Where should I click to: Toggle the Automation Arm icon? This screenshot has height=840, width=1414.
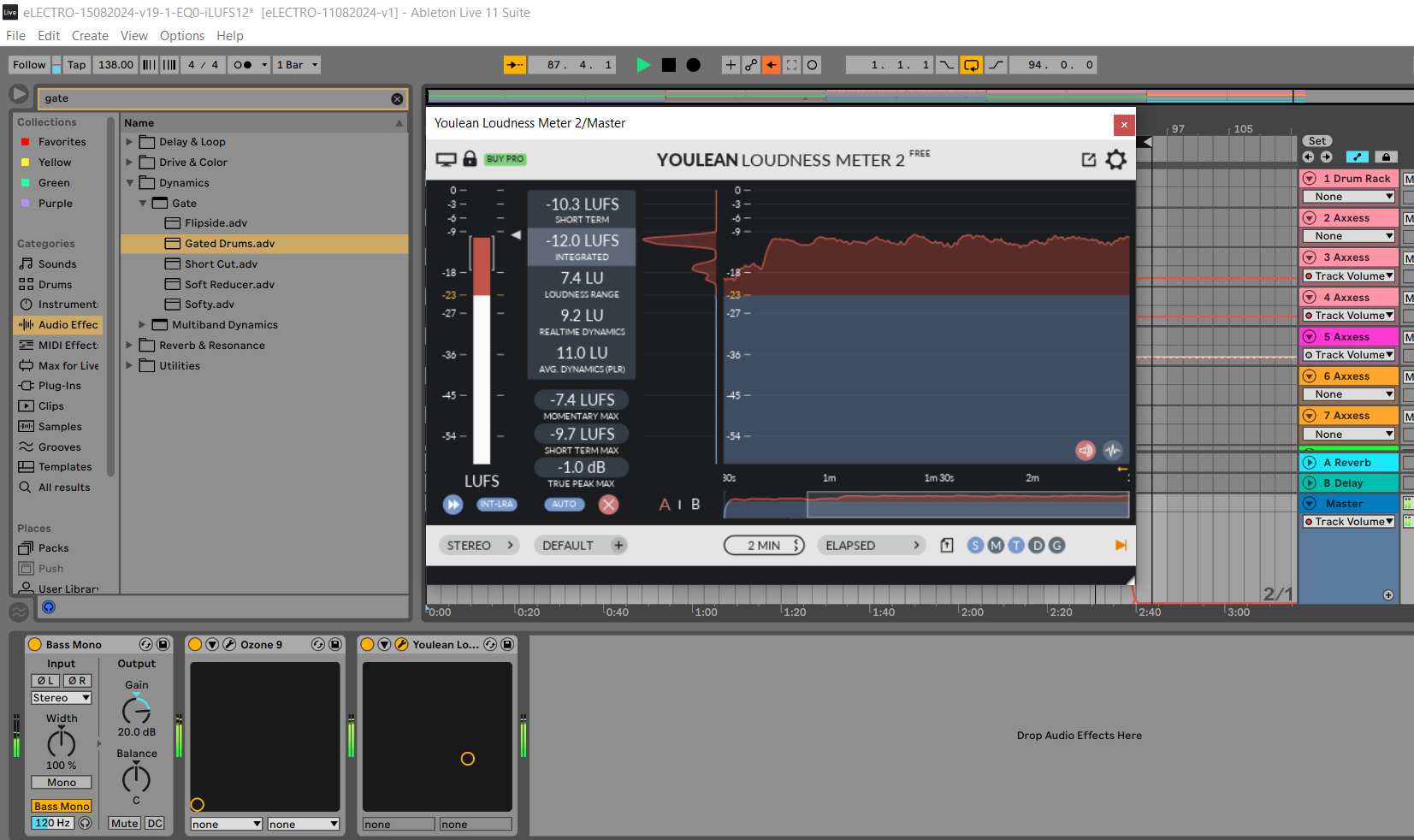click(751, 65)
